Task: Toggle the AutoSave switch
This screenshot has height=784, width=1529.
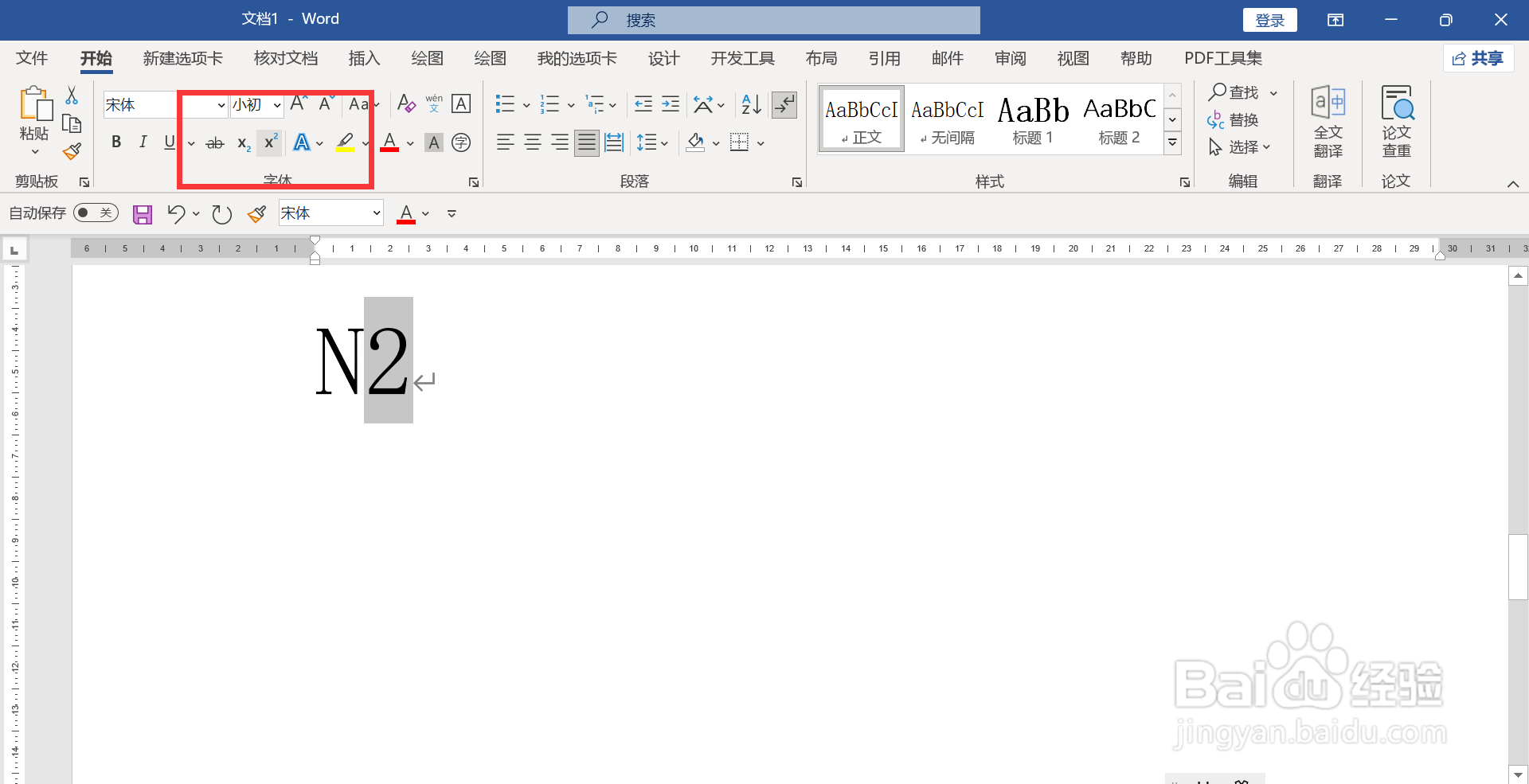Action: 96,213
